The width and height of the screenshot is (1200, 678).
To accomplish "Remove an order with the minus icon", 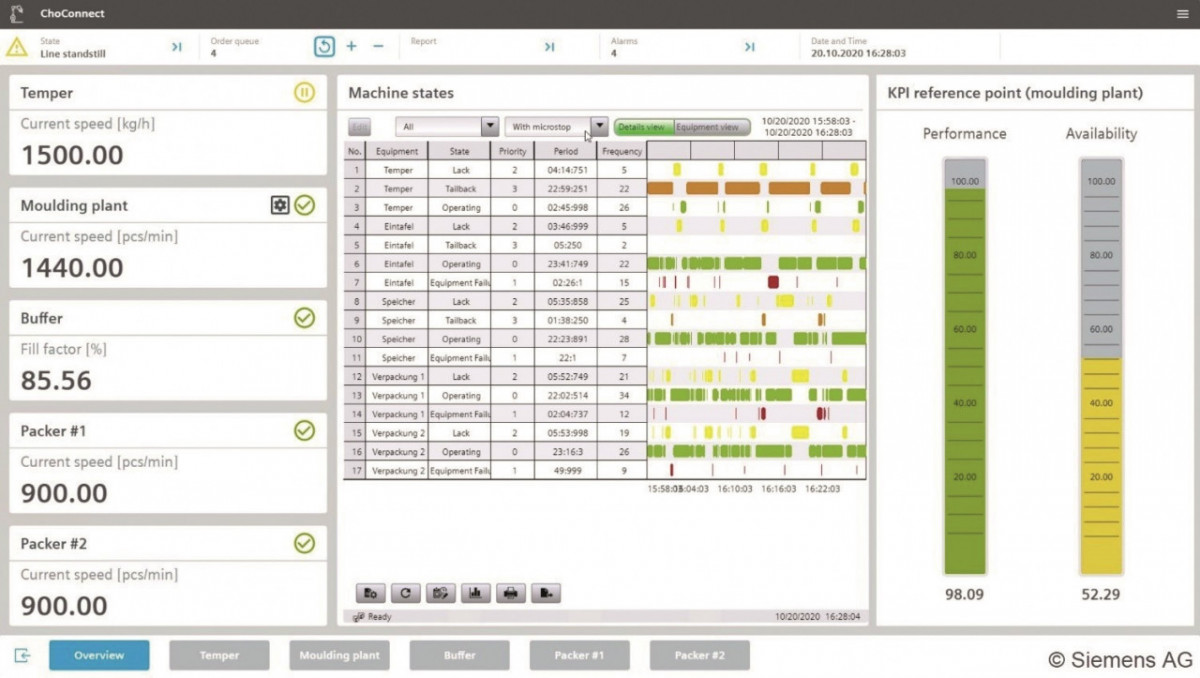I will click(x=378, y=47).
